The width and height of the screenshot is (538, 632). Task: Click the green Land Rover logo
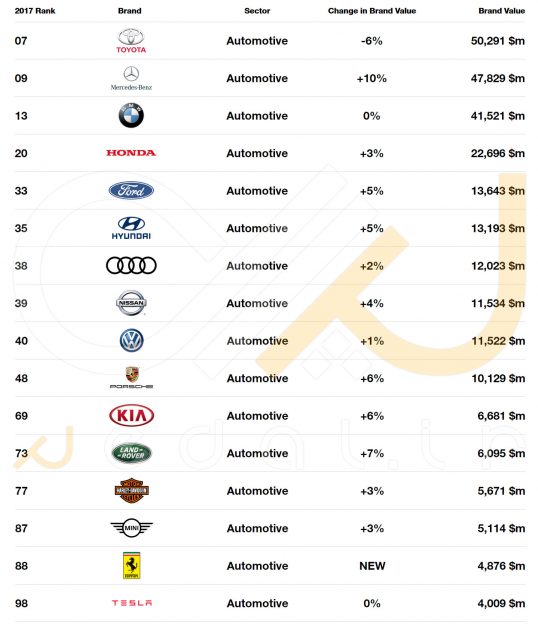point(131,453)
